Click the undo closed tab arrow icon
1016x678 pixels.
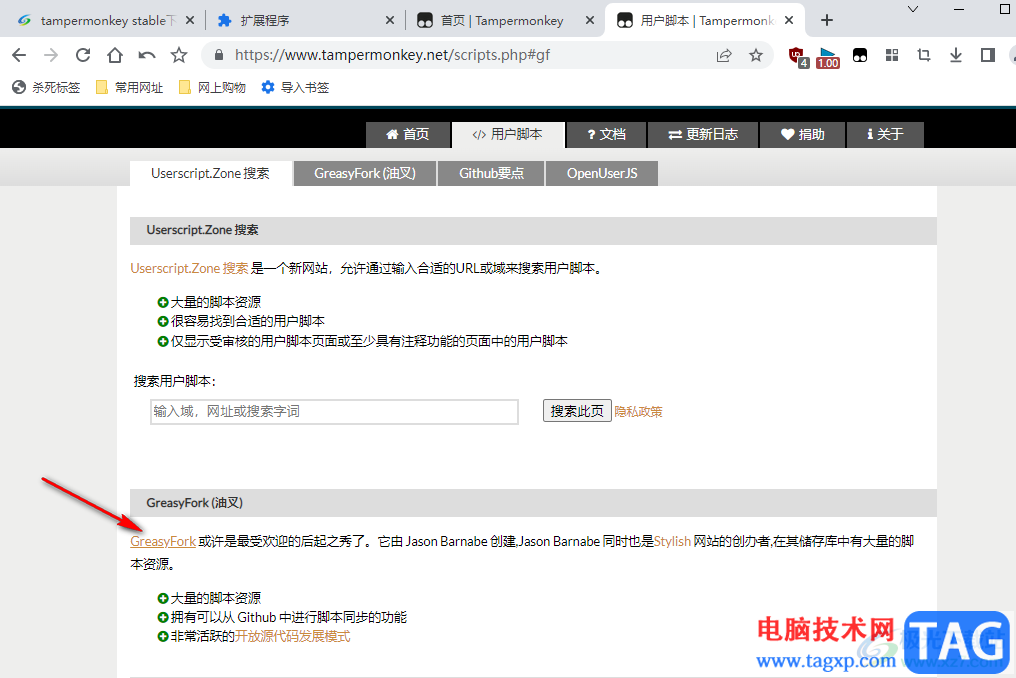(x=147, y=55)
